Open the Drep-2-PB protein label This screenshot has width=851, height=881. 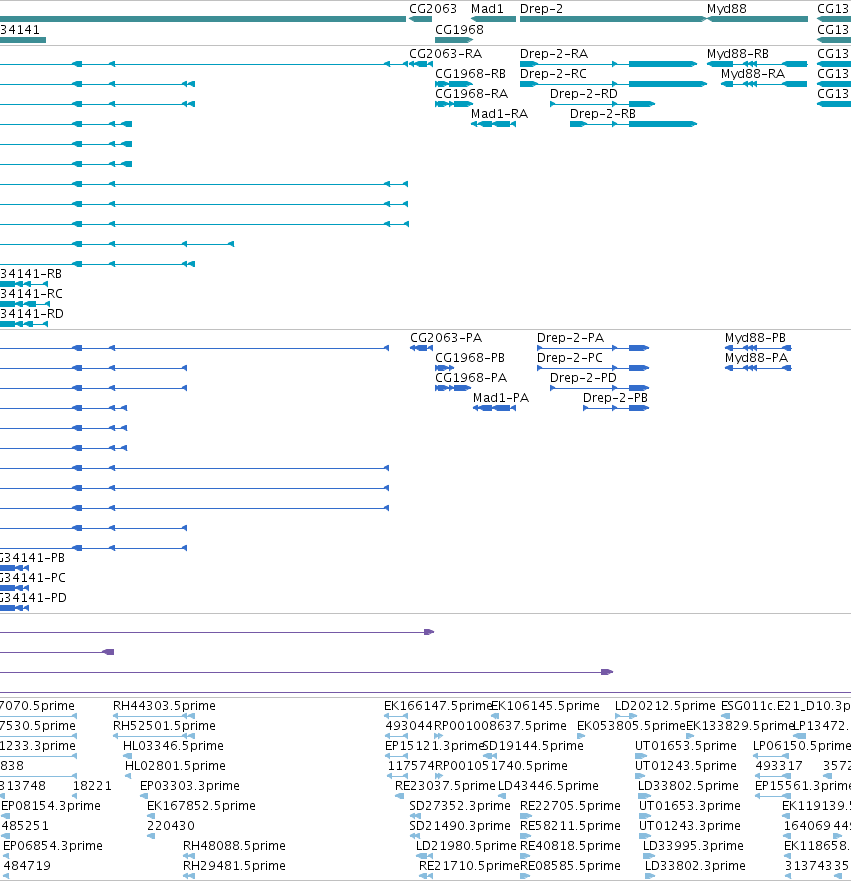[615, 398]
